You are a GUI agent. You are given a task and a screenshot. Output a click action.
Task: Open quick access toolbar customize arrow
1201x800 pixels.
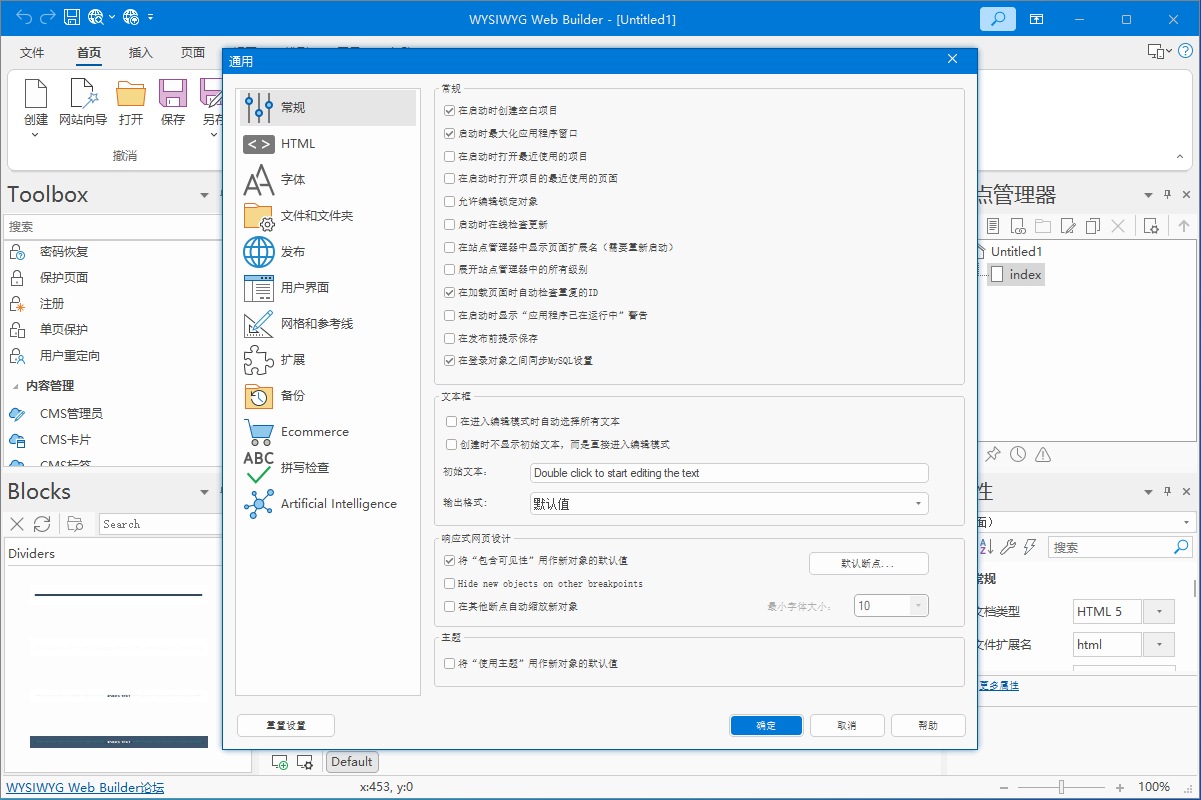(x=150, y=17)
